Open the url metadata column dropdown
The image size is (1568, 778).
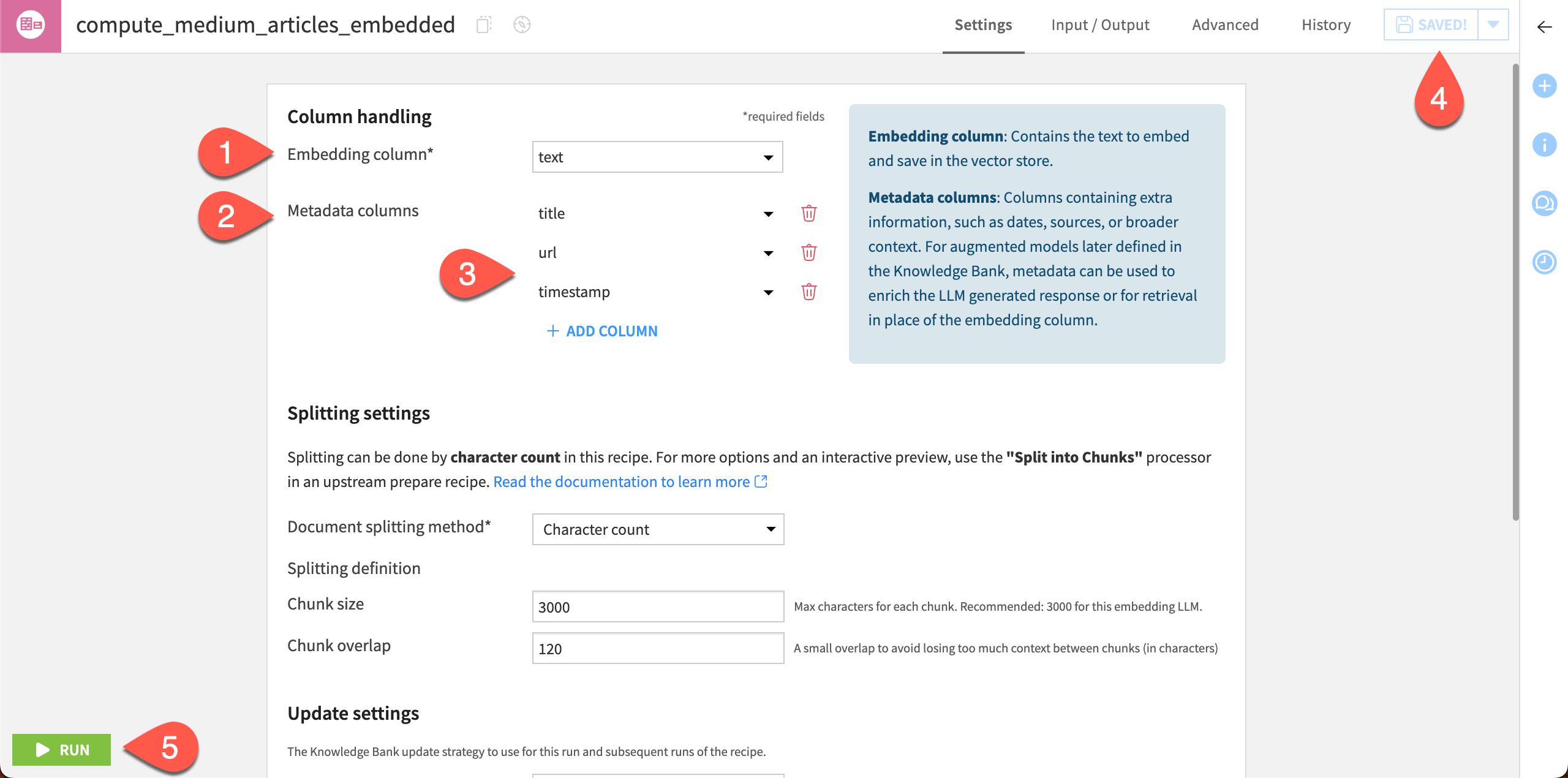[x=657, y=252]
